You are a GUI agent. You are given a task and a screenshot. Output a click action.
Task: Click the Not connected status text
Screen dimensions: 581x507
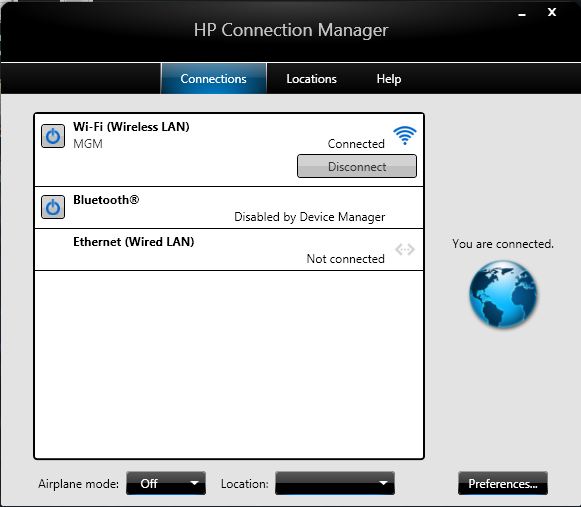tap(345, 259)
